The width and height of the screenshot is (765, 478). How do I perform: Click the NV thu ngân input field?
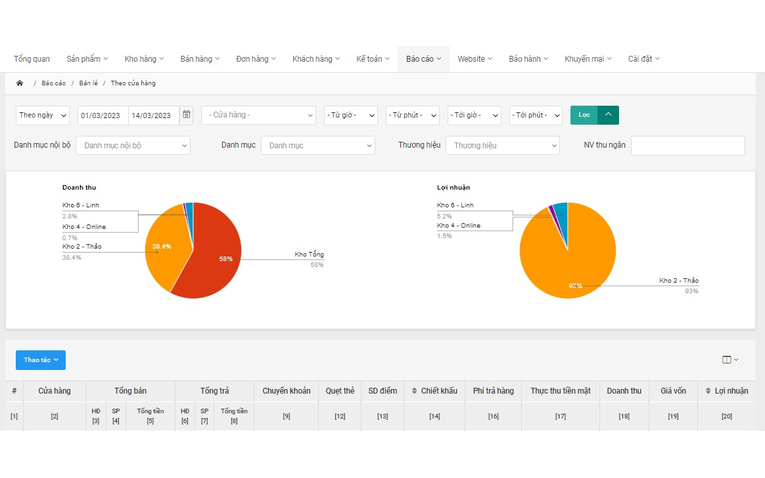688,145
